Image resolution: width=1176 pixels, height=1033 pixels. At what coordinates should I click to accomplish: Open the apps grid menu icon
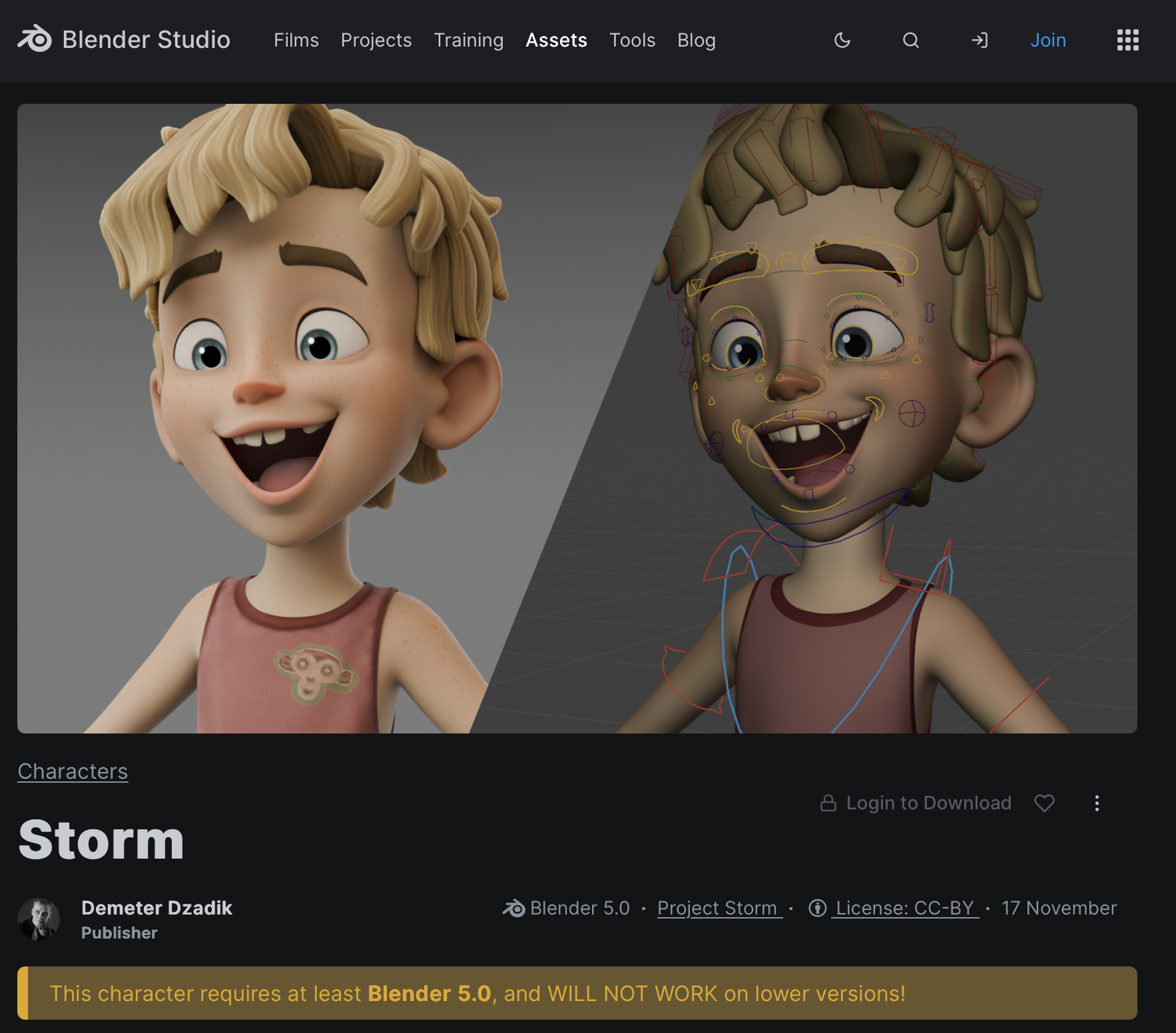point(1128,40)
